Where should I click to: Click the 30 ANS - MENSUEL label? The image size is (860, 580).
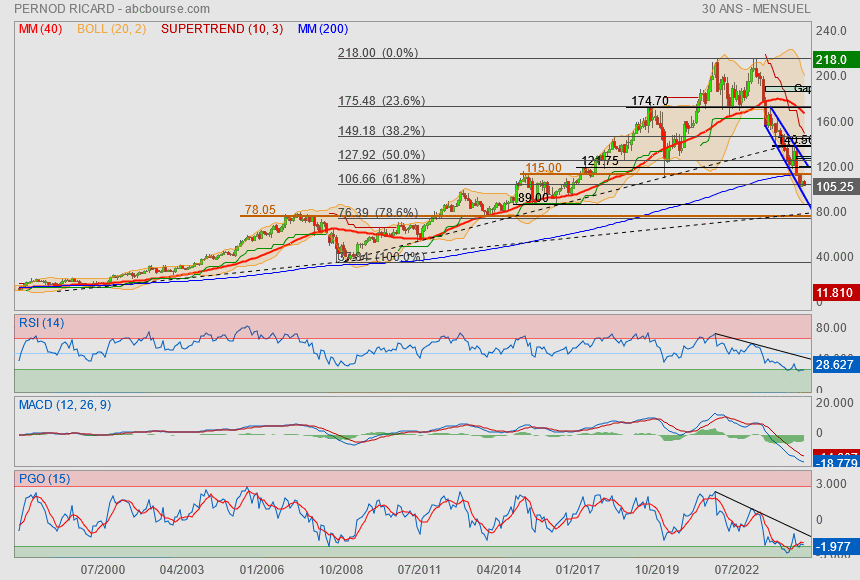[756, 9]
